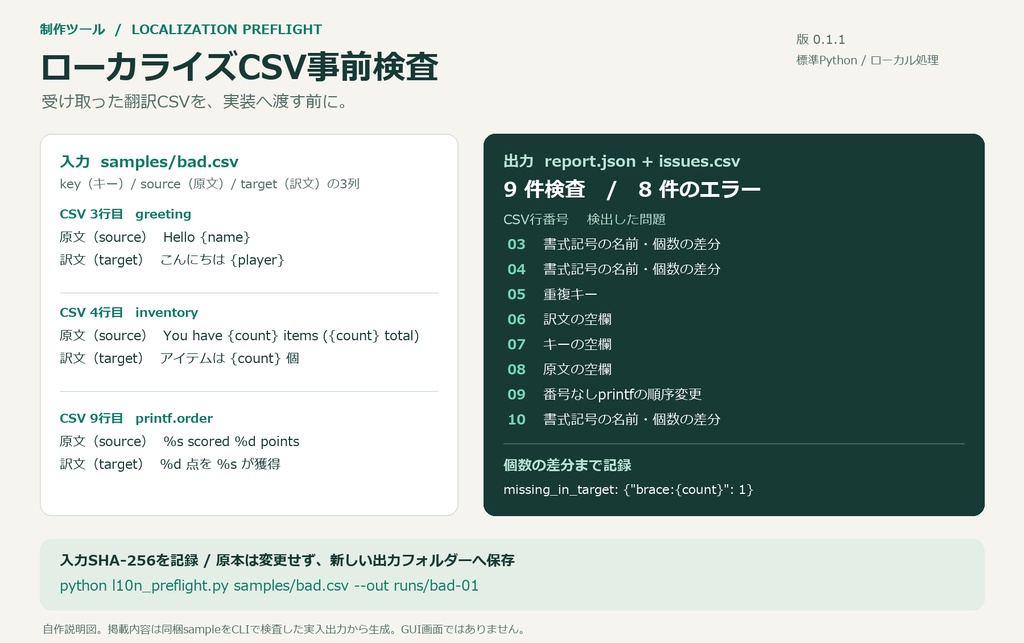1024x643 pixels.
Task: Click the target text こんにちは {player}
Action: pyautogui.click(x=222, y=260)
